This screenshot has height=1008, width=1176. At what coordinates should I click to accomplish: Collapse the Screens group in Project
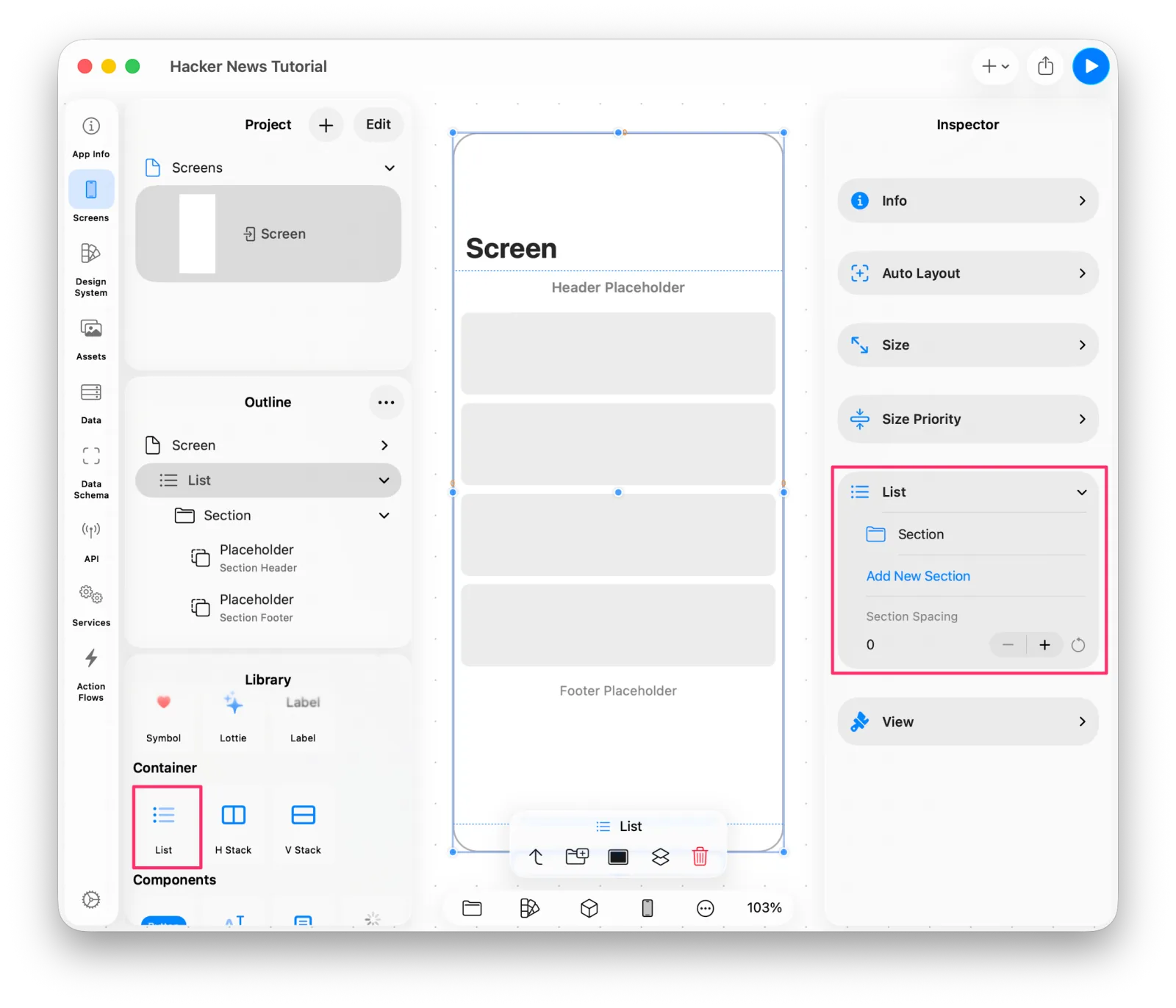(x=390, y=168)
